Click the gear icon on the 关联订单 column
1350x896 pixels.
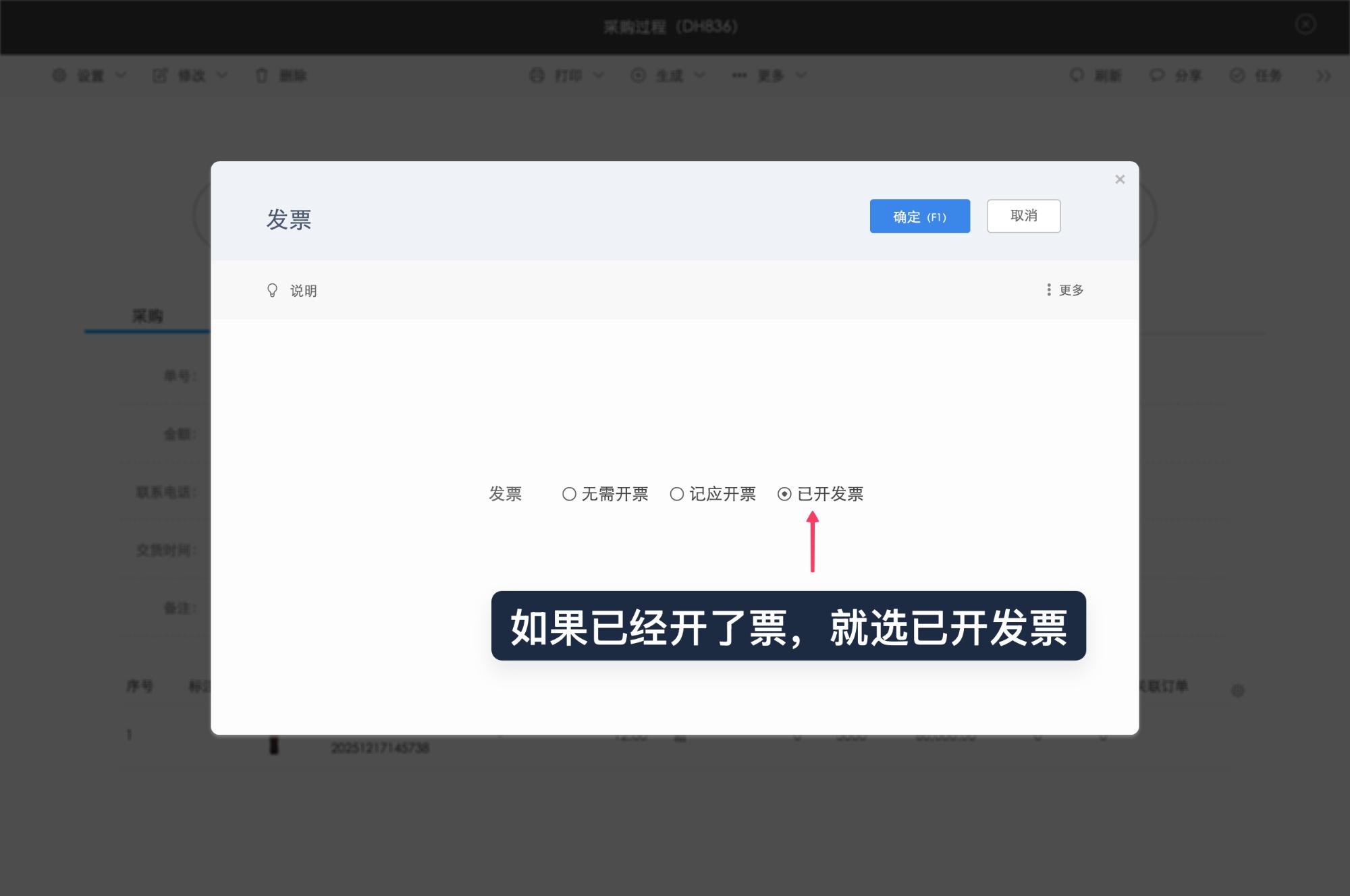(1239, 690)
